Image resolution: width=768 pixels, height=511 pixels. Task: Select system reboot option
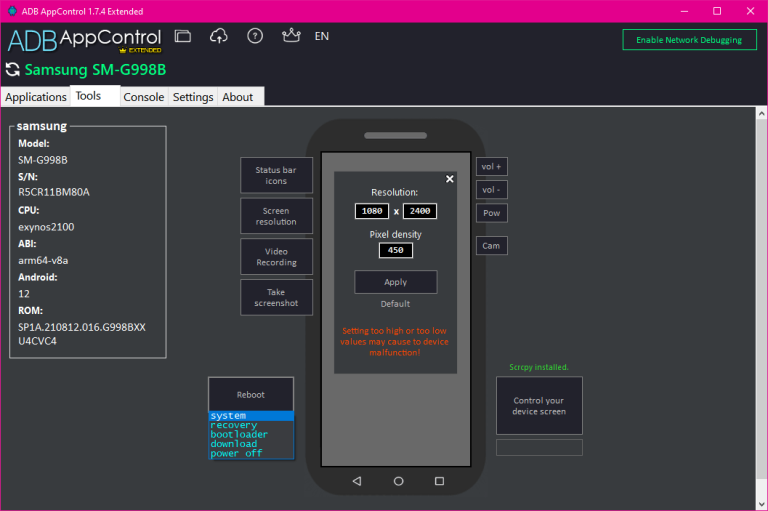(x=251, y=416)
